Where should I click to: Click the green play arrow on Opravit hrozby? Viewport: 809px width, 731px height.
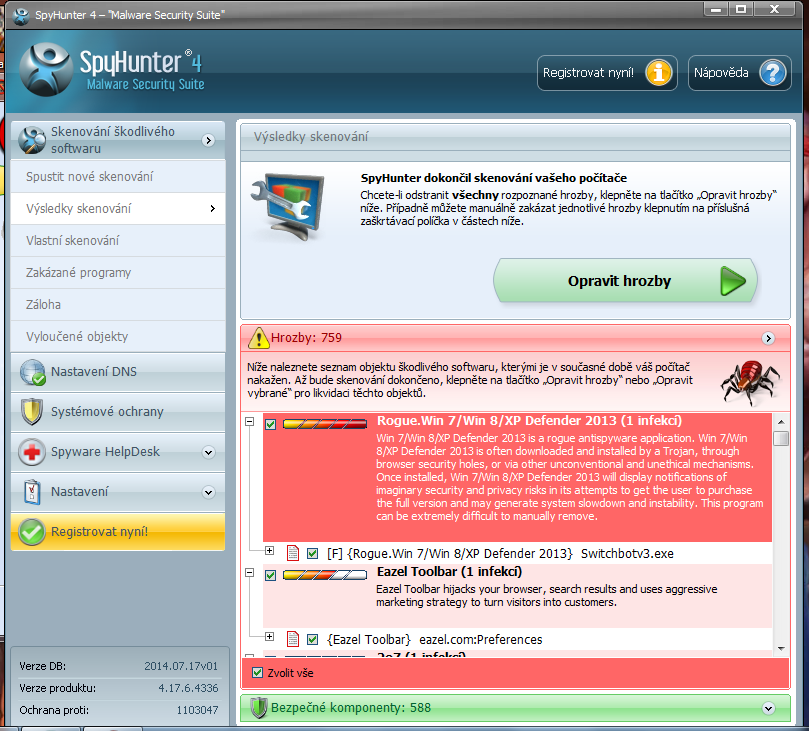733,281
